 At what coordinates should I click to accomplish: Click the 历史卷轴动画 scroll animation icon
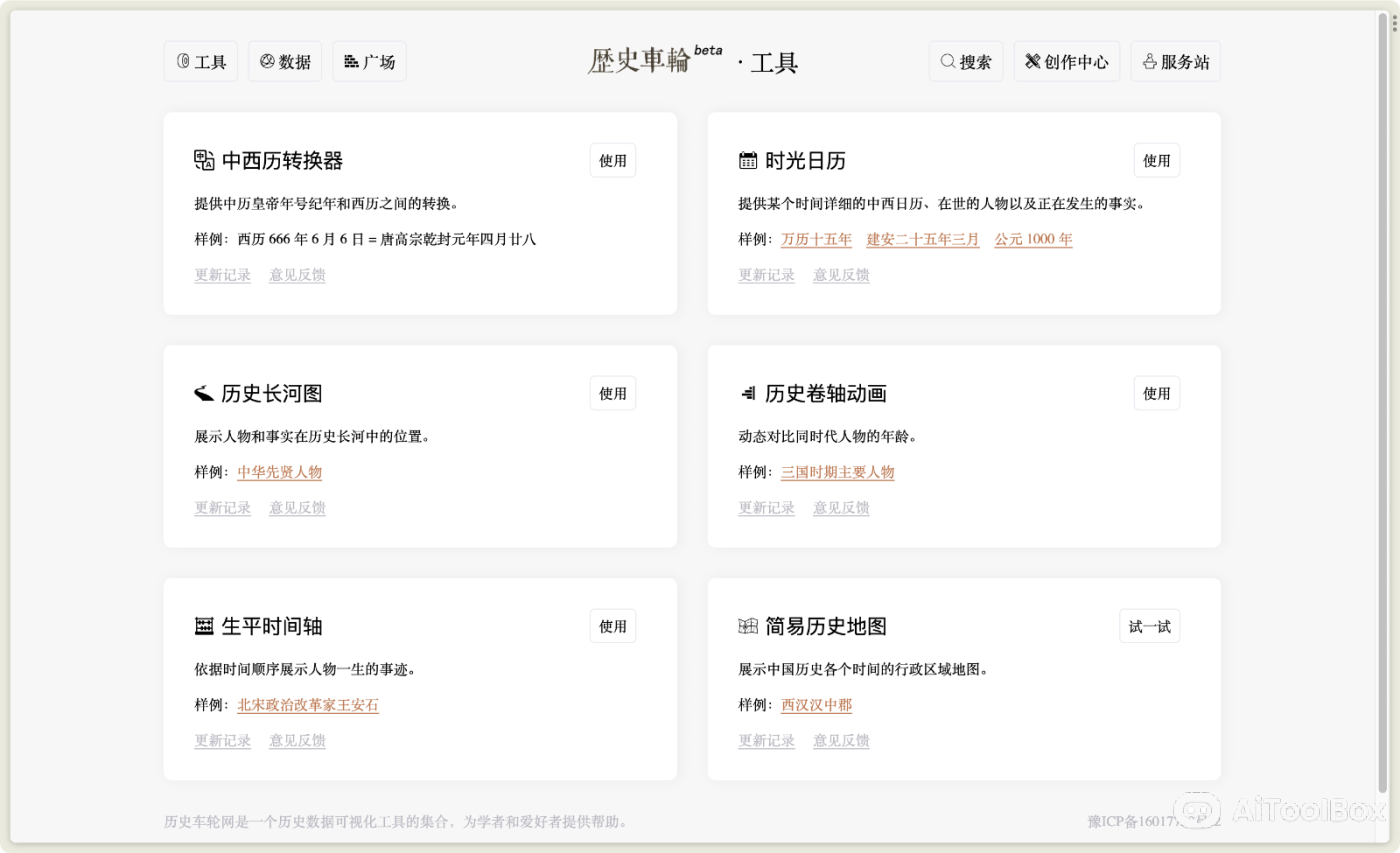click(747, 392)
